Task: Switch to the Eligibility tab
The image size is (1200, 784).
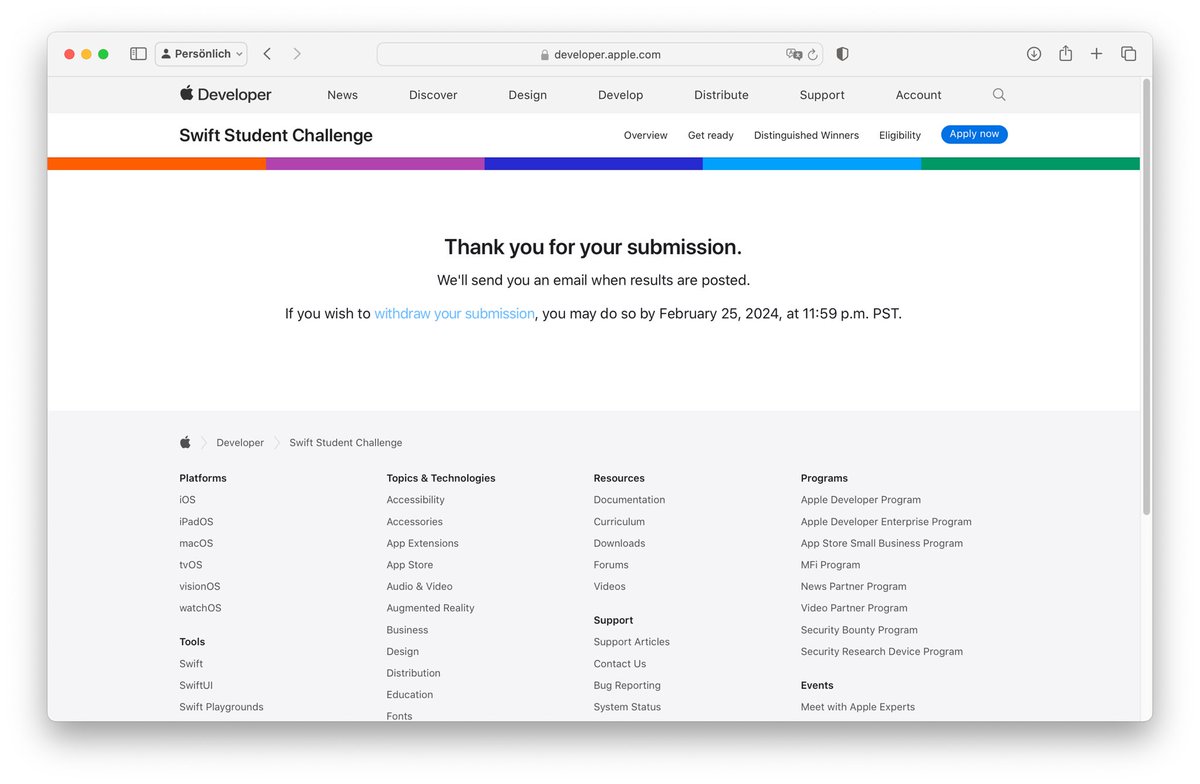Action: point(900,135)
